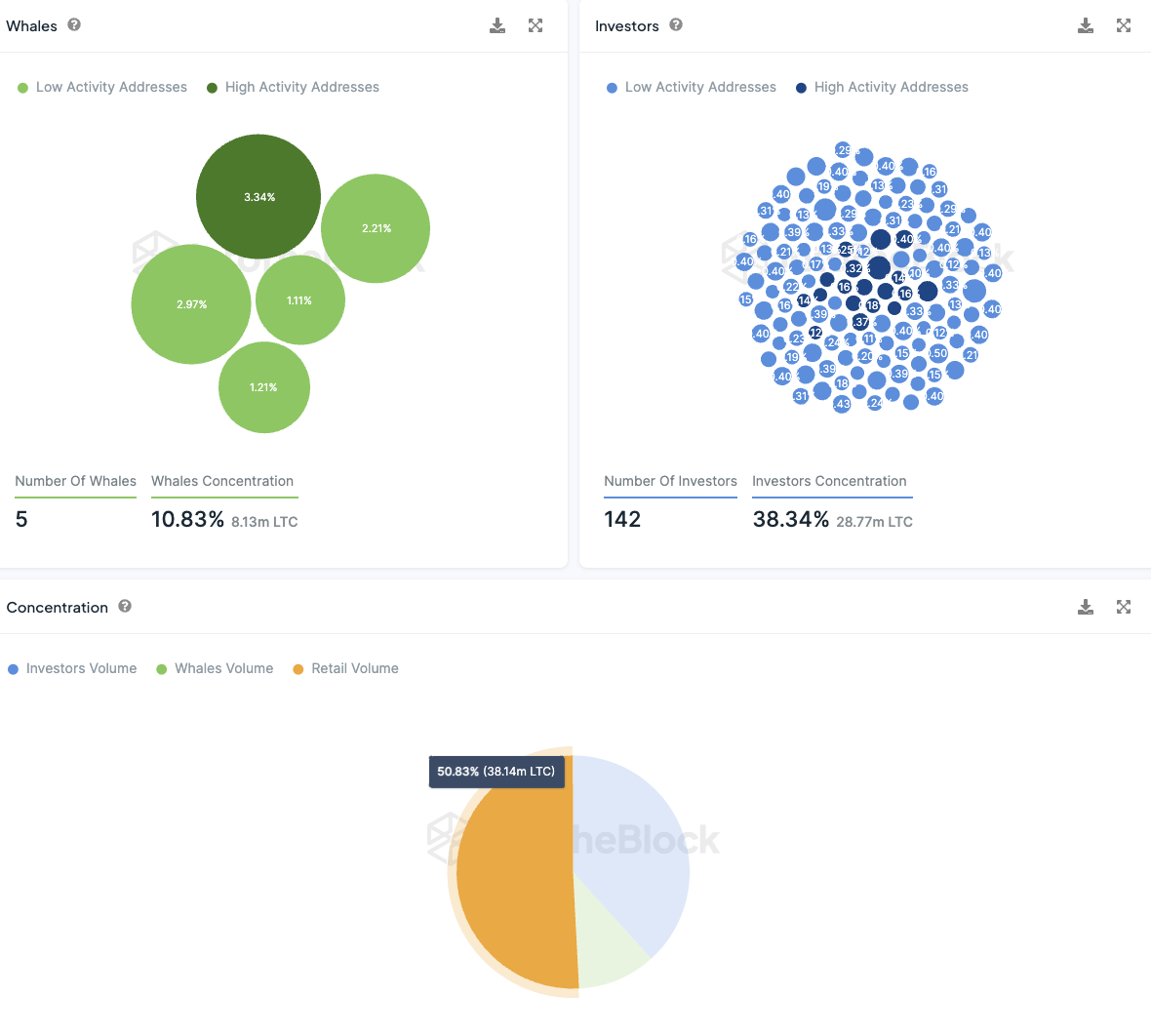Screen dimensions: 1151x1036
Task: Click the 8.13m LTC amount
Action: point(264,522)
